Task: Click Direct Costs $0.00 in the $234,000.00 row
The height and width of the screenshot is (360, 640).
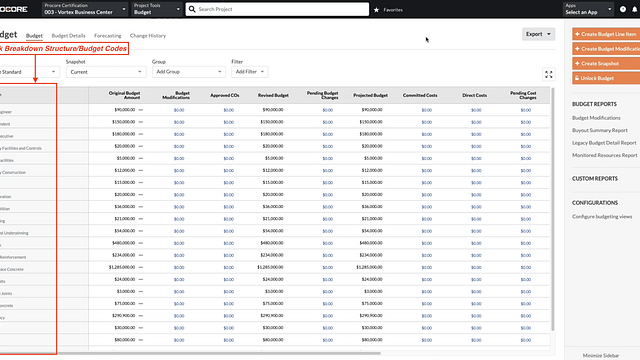Action: pos(476,255)
